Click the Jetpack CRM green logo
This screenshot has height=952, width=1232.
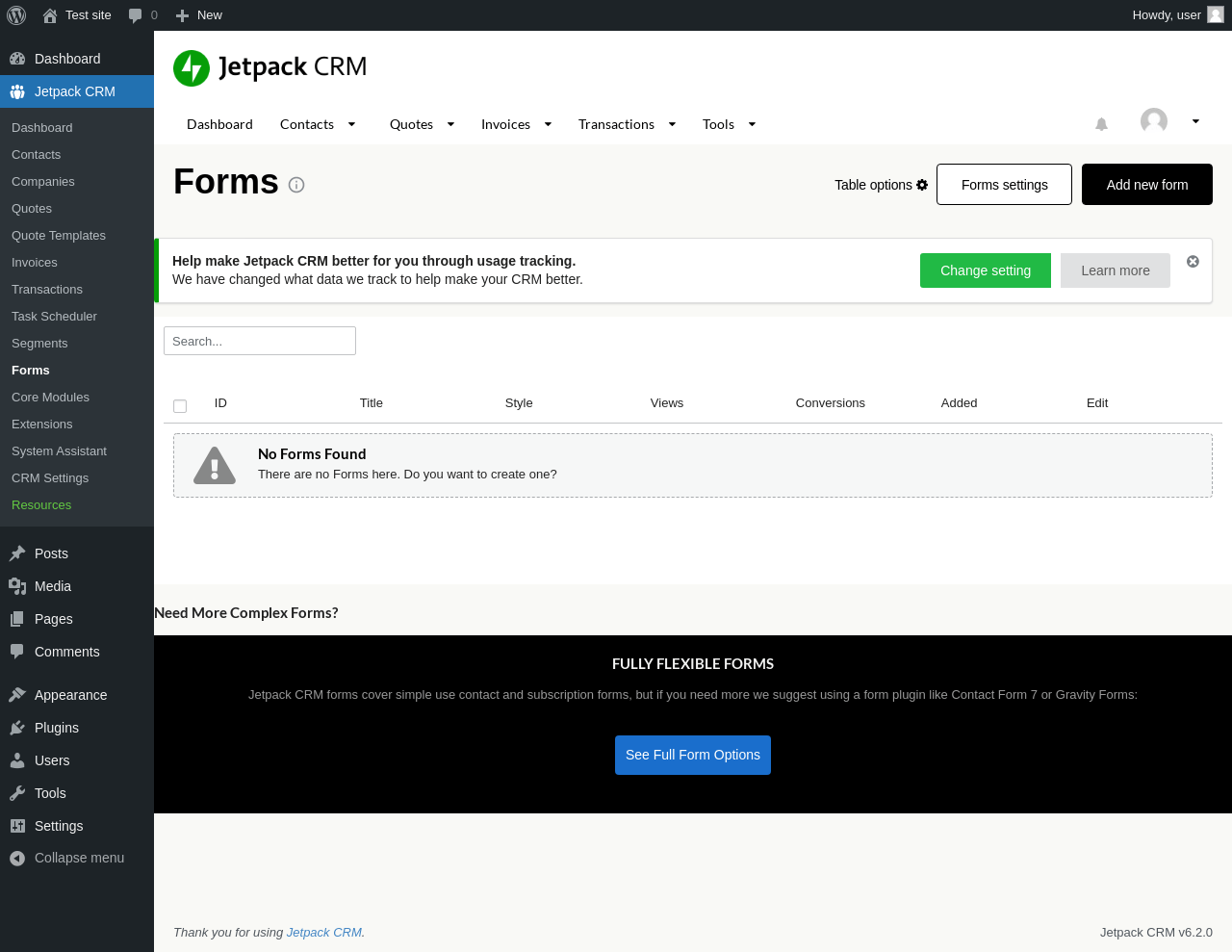pyautogui.click(x=192, y=68)
